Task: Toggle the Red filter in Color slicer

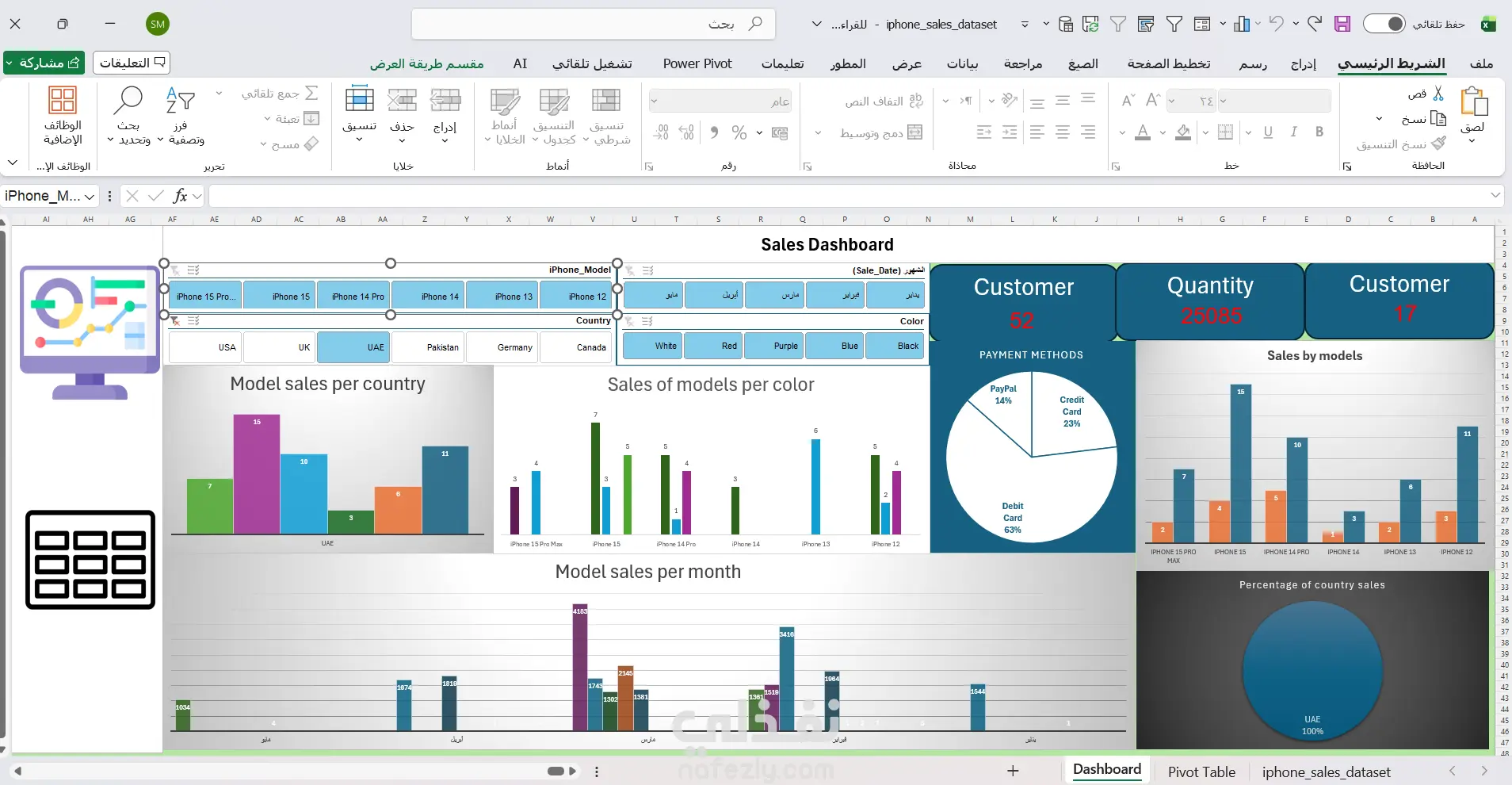Action: point(713,346)
